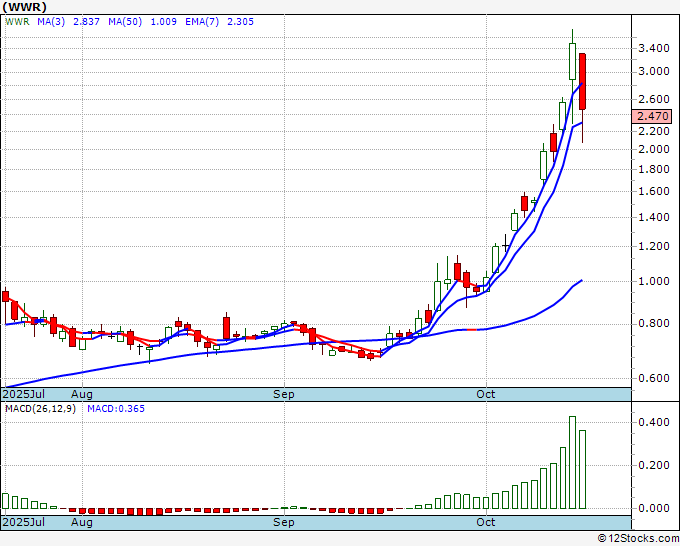
Task: Click the WWR legend label
Action: pos(17,22)
